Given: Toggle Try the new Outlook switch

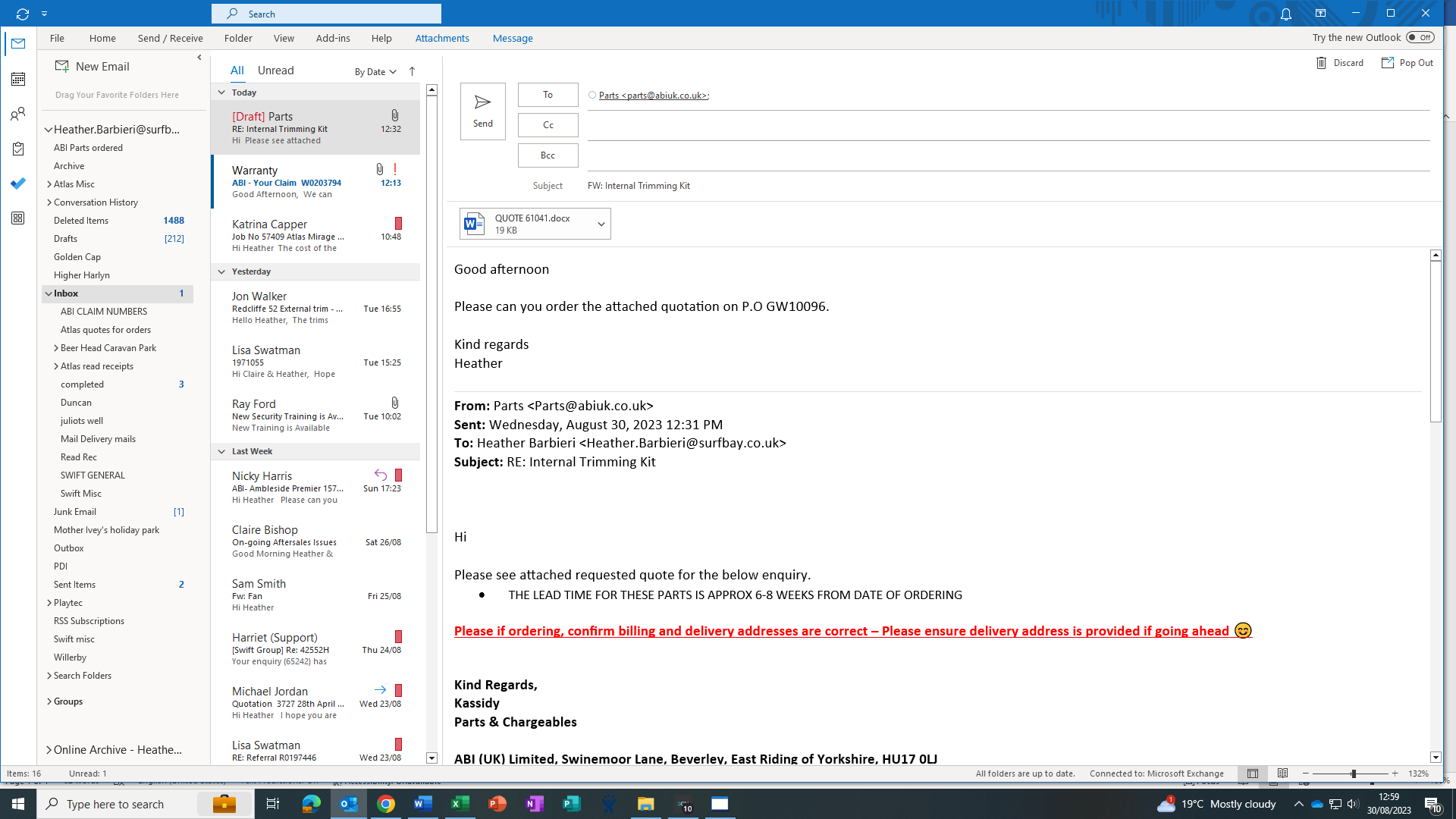Looking at the screenshot, I should (x=1420, y=37).
